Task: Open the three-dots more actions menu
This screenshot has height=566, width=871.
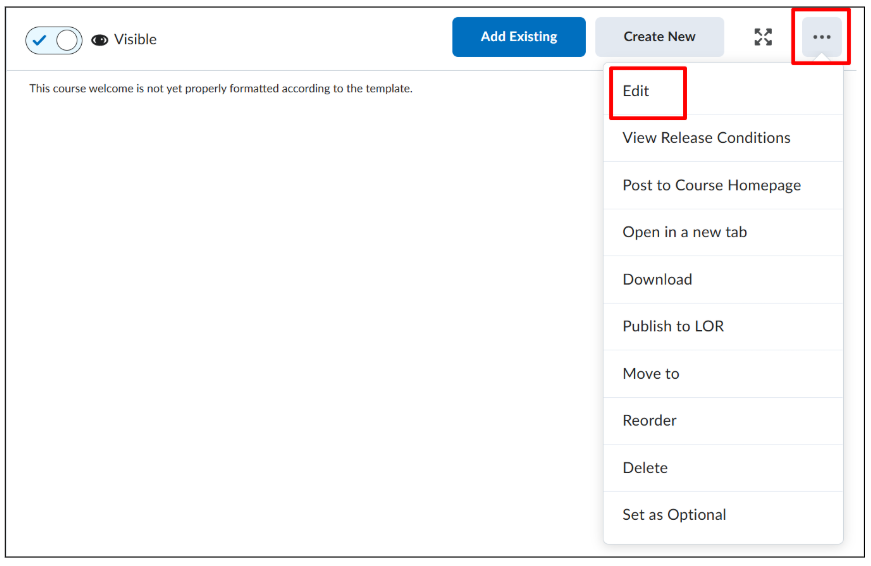Action: tap(821, 37)
